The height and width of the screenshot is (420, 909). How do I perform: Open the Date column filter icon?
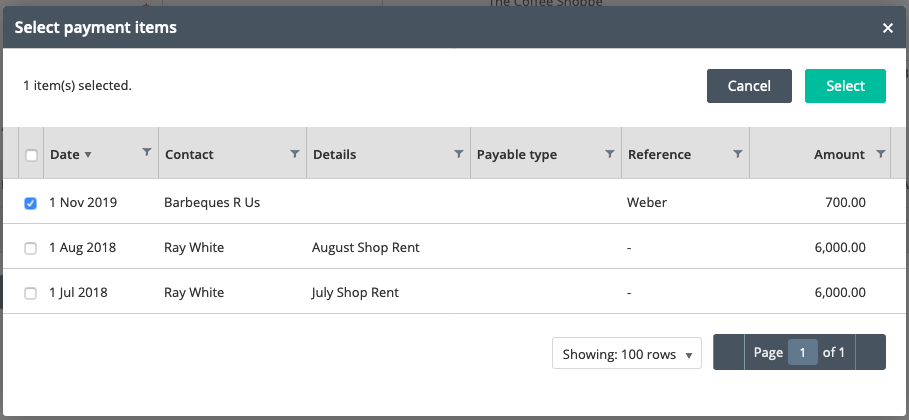(147, 153)
